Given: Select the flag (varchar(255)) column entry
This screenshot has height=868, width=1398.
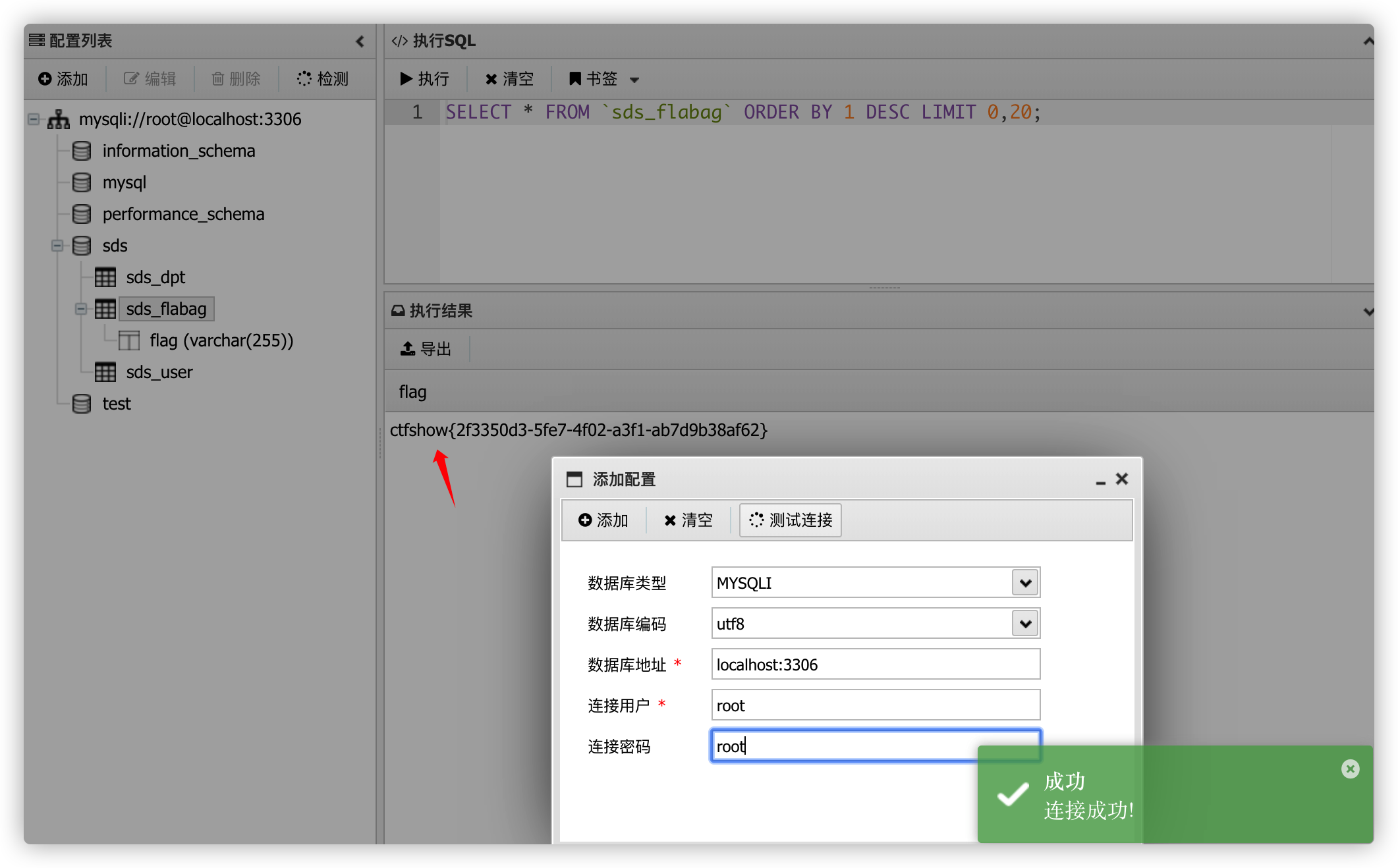Looking at the screenshot, I should (221, 340).
